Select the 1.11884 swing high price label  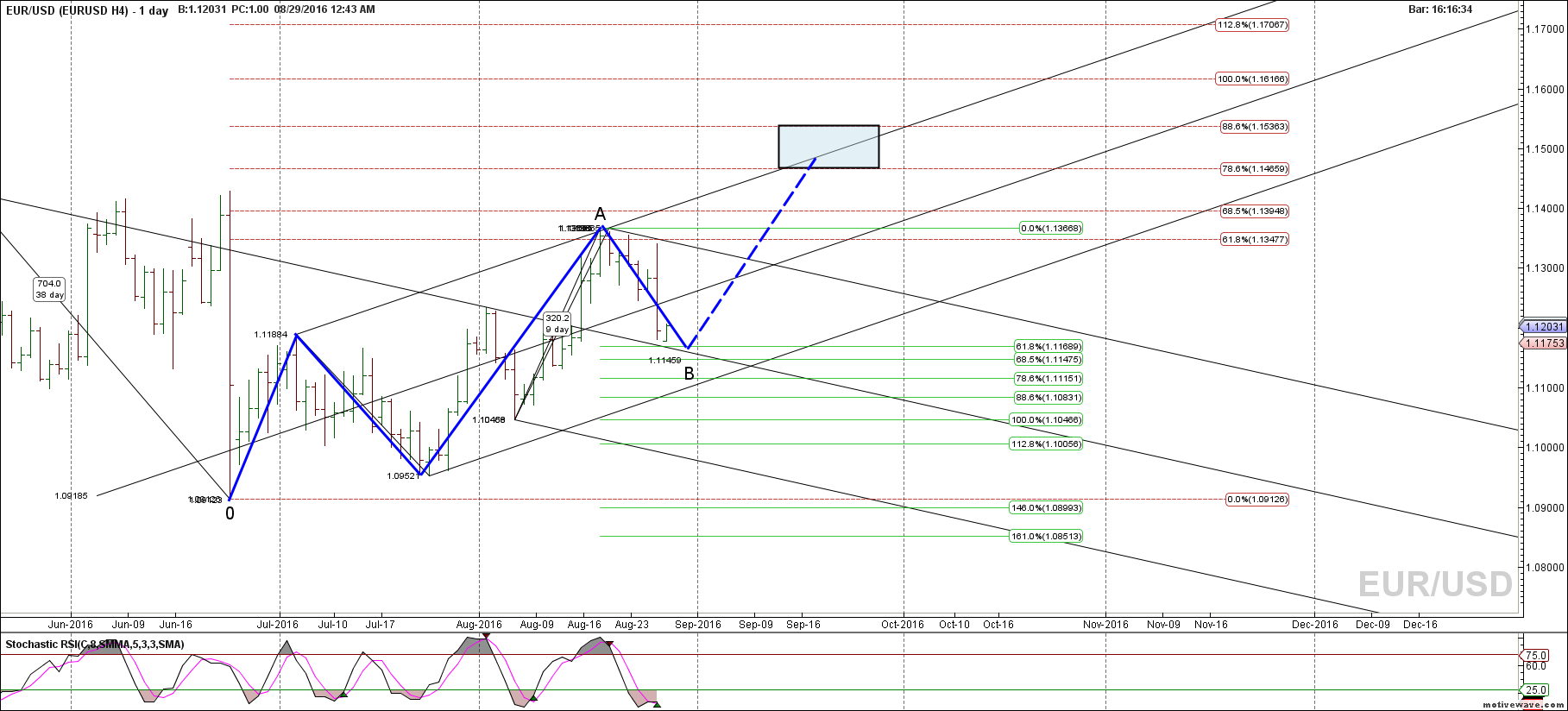pos(271,335)
